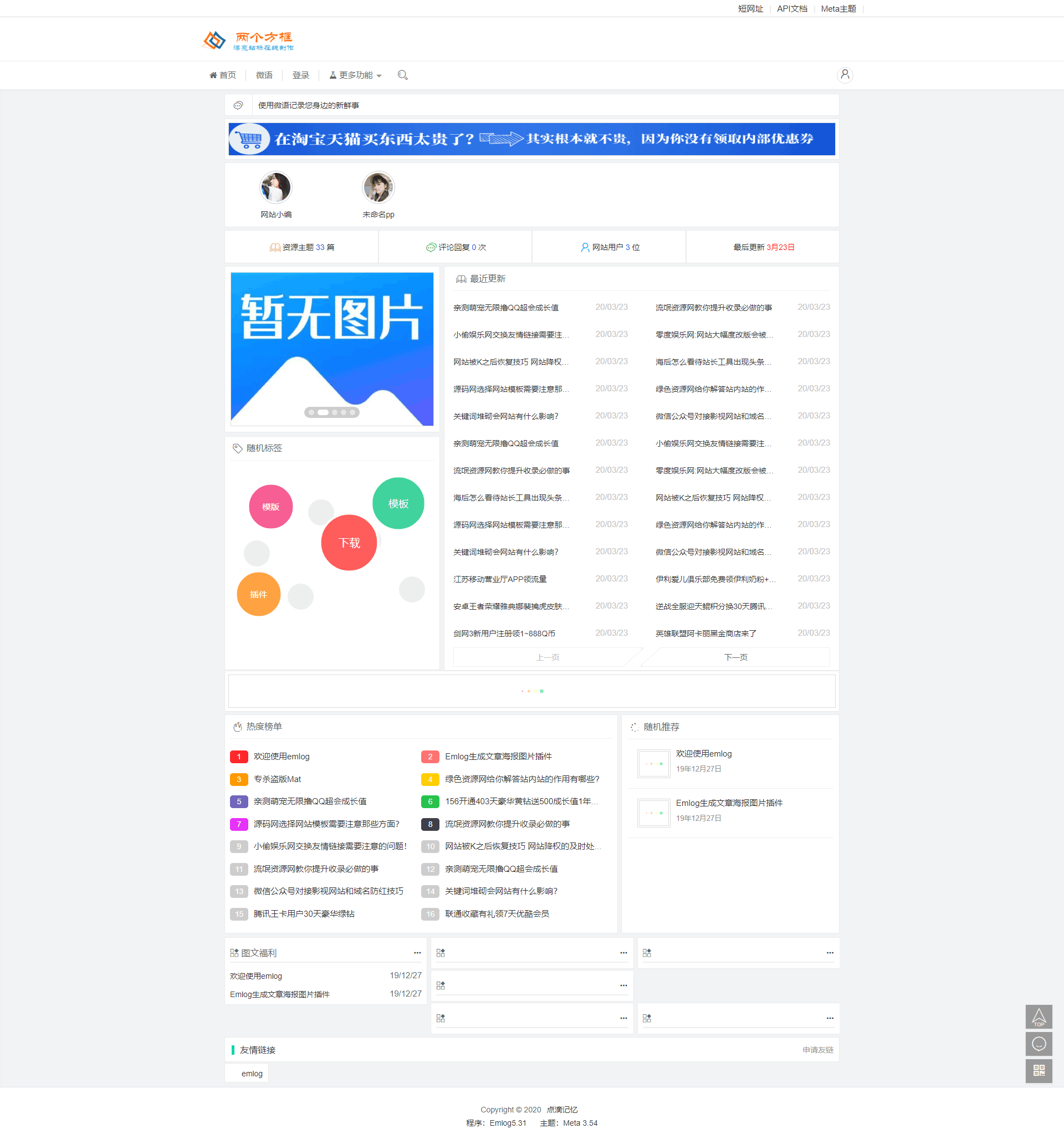Open rank 6 156开通403天豪华黄钻 article
Viewport: 1064px width, 1139px height.
coord(521,801)
